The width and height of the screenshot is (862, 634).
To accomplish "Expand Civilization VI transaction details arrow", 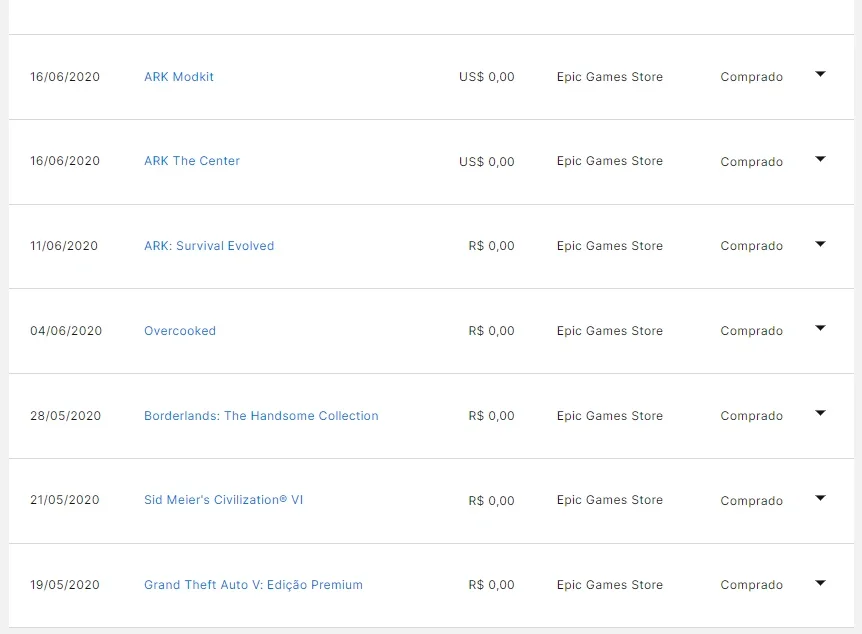I will (x=820, y=498).
